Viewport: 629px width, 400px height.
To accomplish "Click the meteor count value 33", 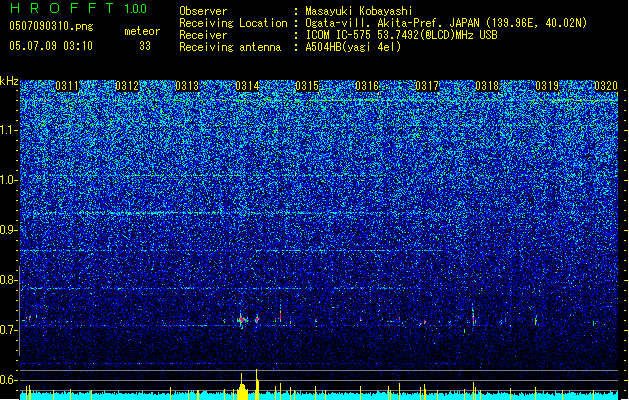I will pyautogui.click(x=145, y=46).
